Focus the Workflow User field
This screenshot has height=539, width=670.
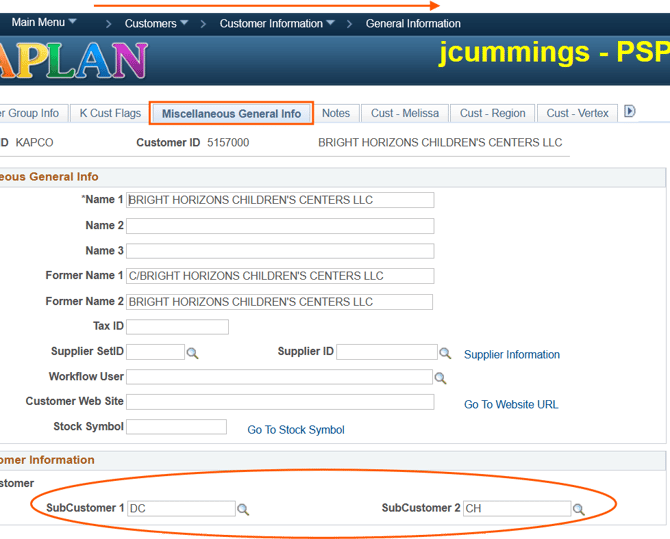(x=279, y=377)
